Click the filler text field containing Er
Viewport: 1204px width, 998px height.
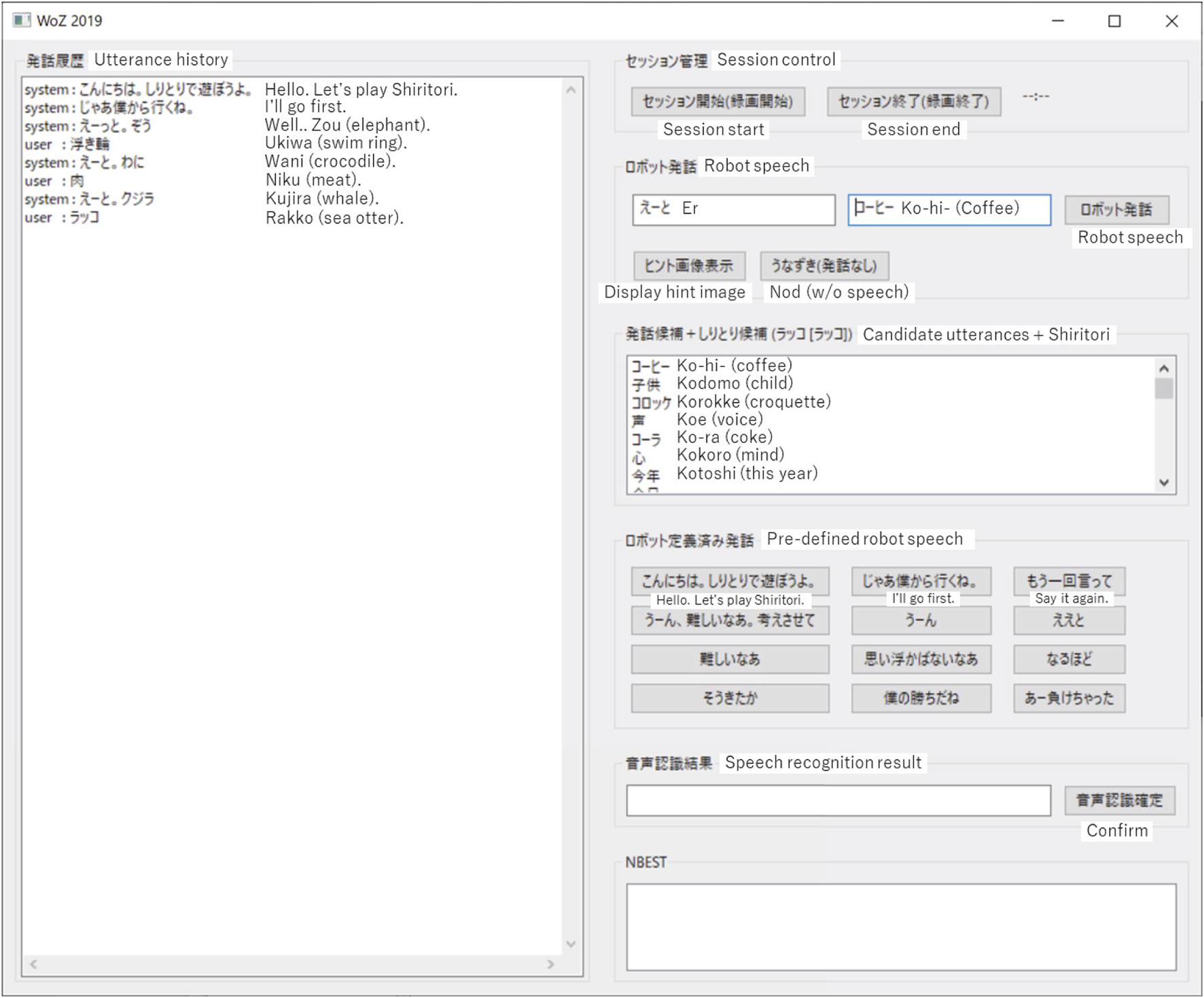pyautogui.click(x=732, y=209)
